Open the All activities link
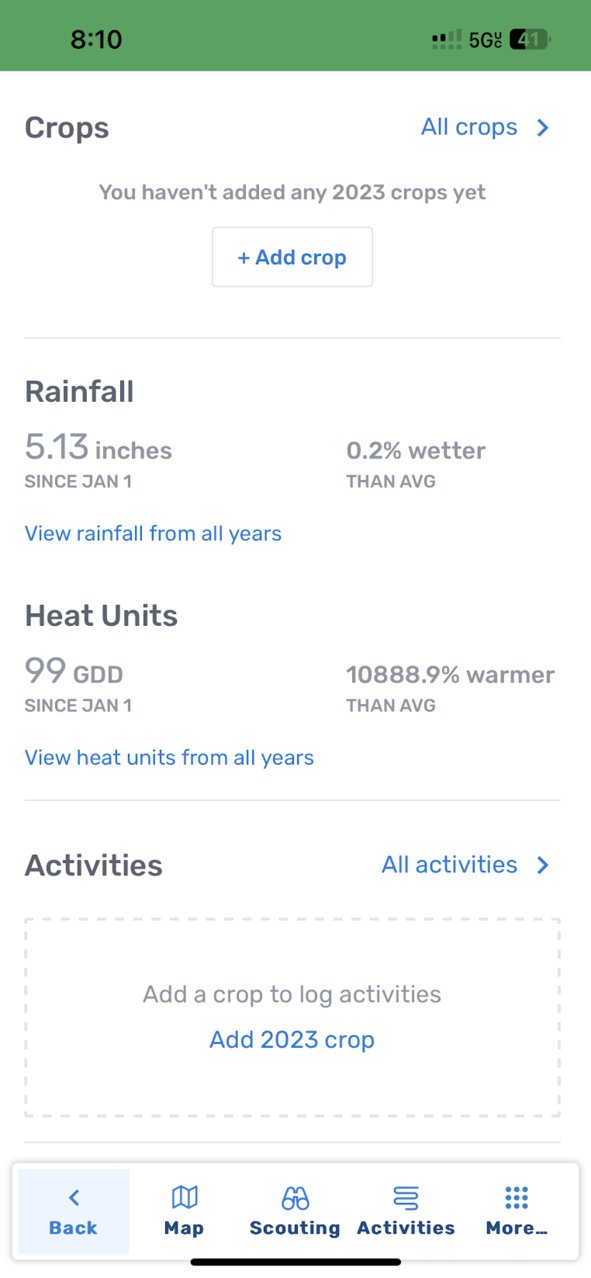This screenshot has width=591, height=1278. coord(450,864)
